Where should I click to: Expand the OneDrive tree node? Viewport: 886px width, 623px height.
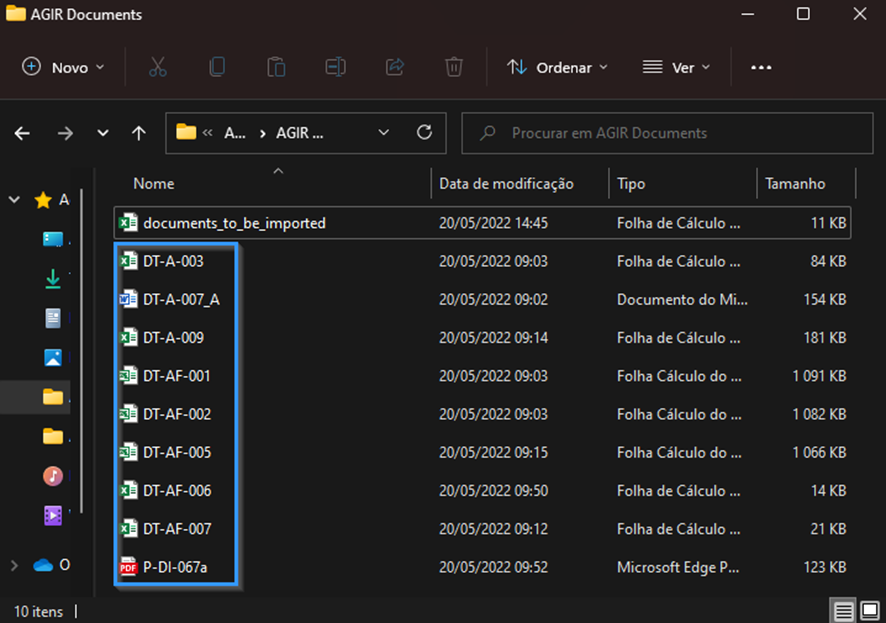coord(14,565)
